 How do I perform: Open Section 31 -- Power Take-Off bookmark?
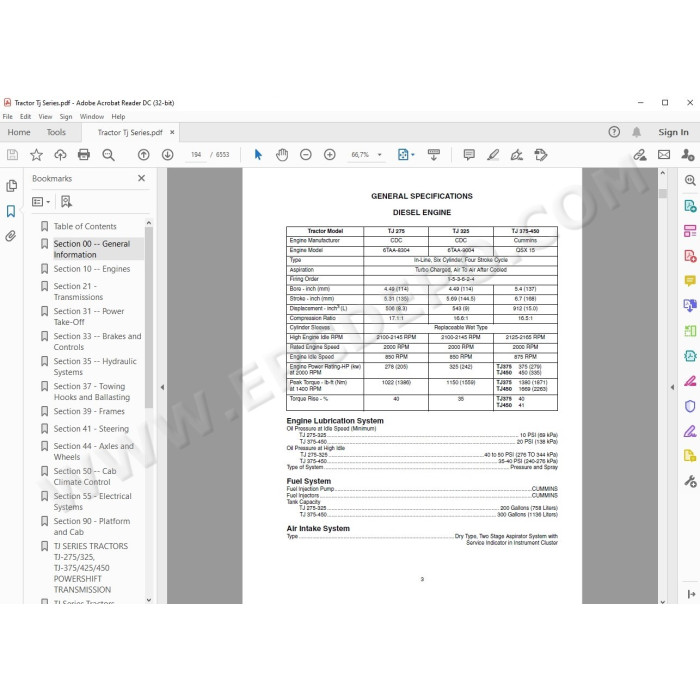click(x=89, y=317)
